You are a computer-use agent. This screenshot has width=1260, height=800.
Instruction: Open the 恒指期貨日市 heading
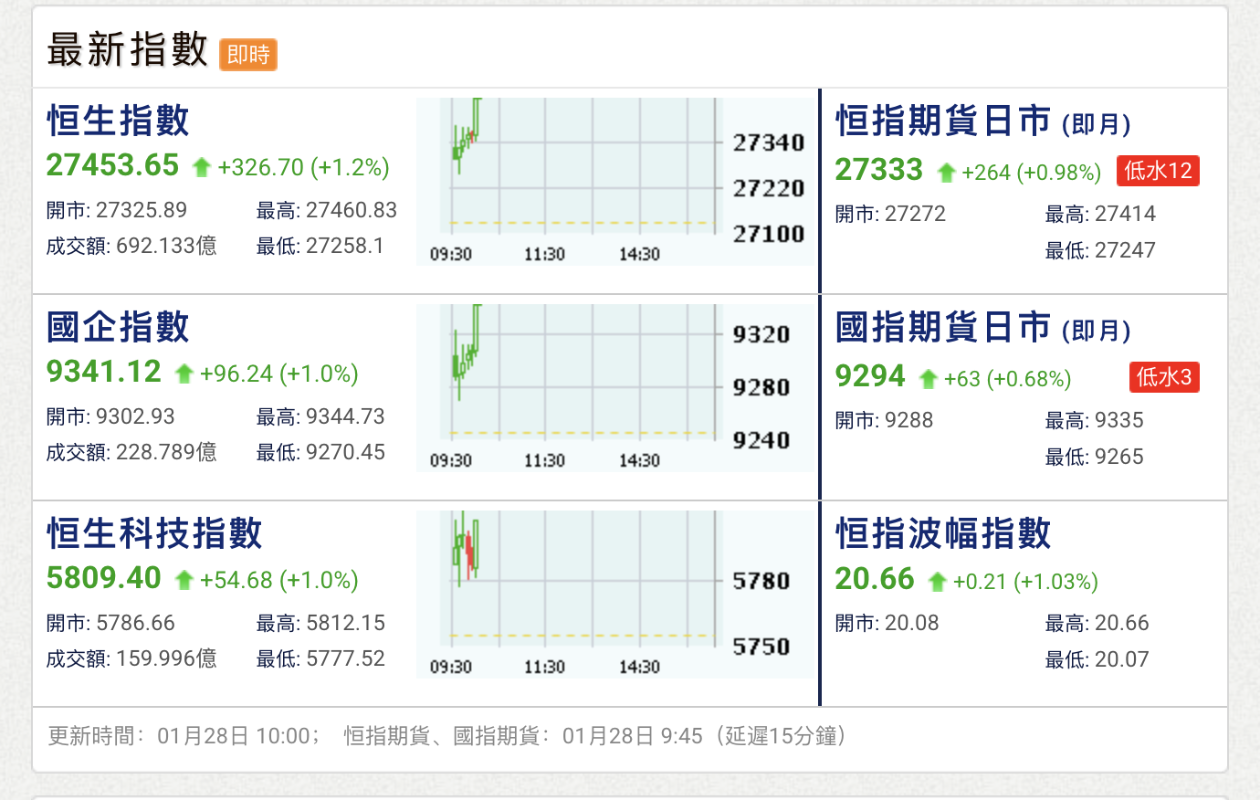pyautogui.click(x=943, y=121)
